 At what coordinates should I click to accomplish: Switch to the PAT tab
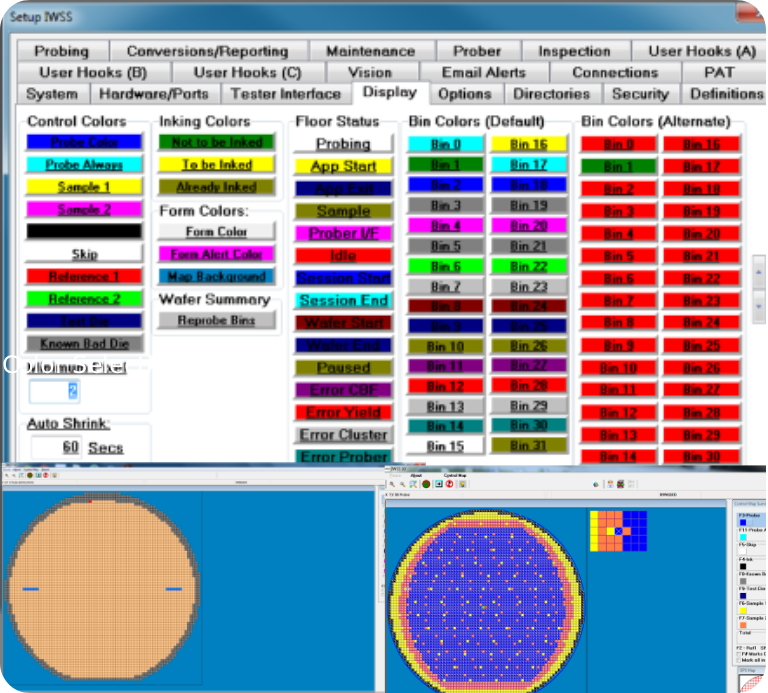coord(719,72)
